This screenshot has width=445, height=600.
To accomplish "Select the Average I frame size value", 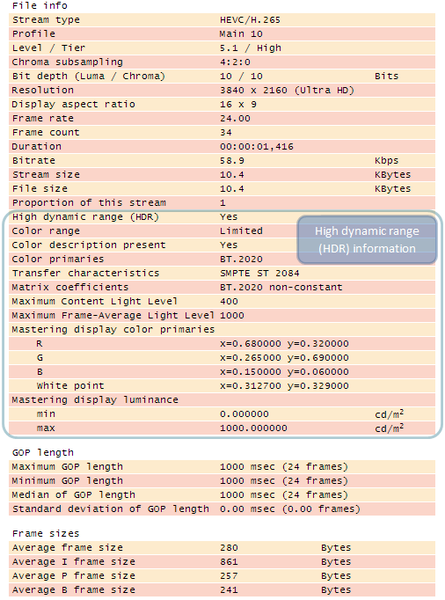I will (229, 562).
